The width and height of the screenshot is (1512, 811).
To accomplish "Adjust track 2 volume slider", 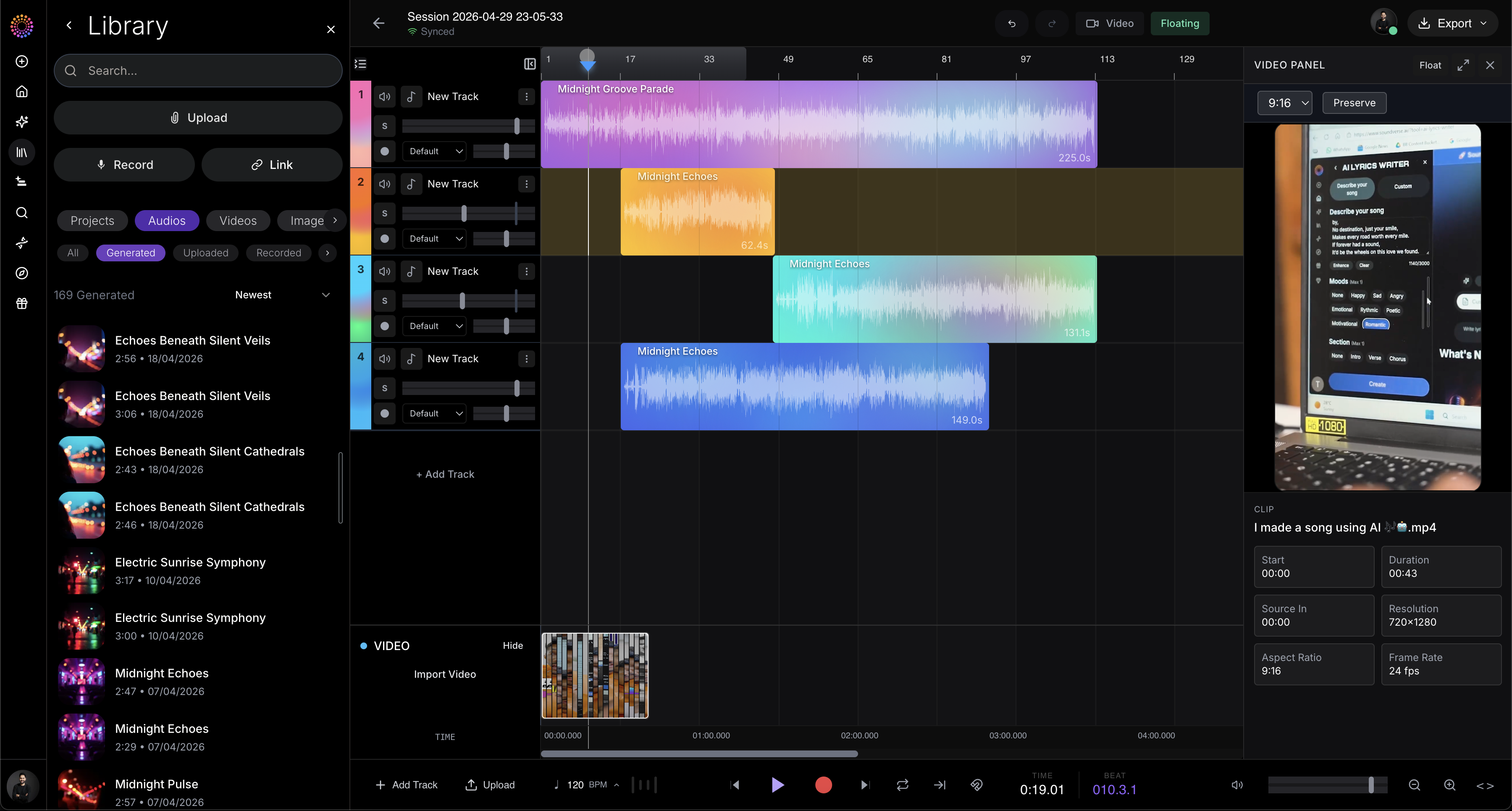I will [x=468, y=213].
